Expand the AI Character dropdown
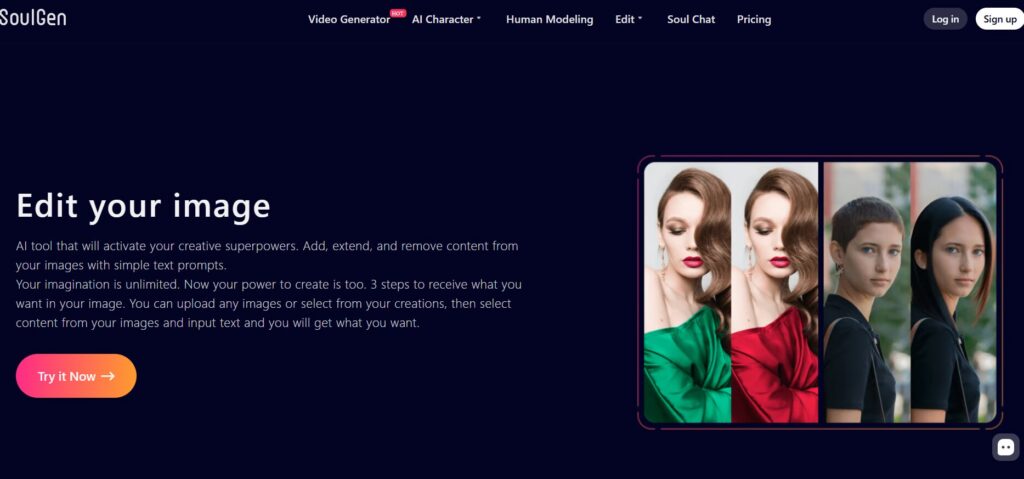Image resolution: width=1024 pixels, height=479 pixels. [446, 19]
